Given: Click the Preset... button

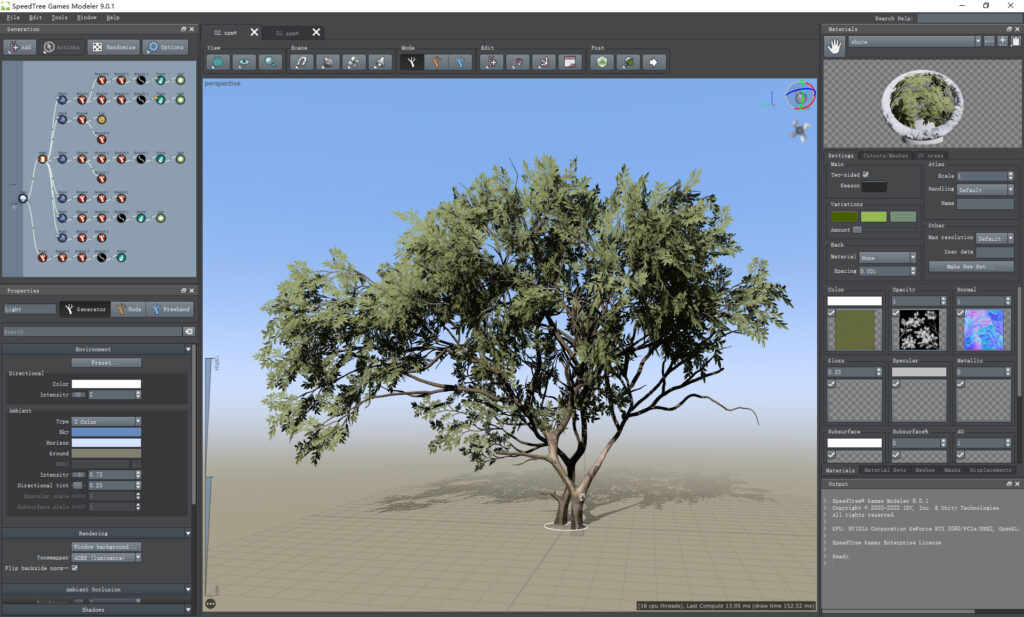Looking at the screenshot, I should (106, 362).
